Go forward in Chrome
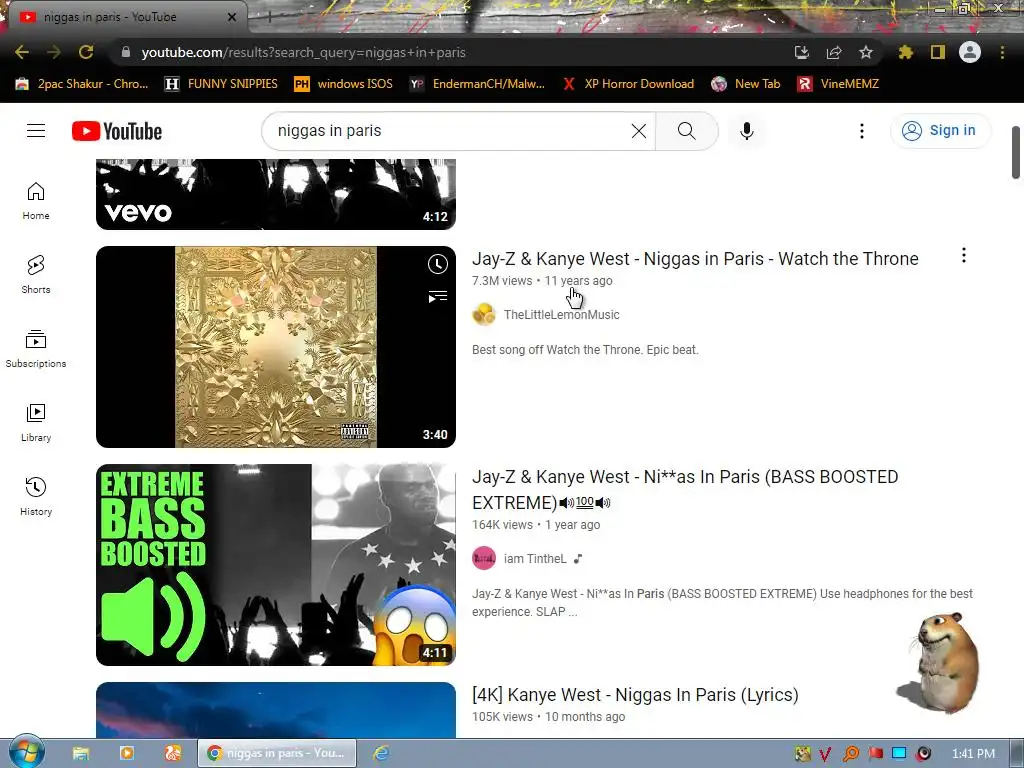The image size is (1024, 768). [54, 52]
